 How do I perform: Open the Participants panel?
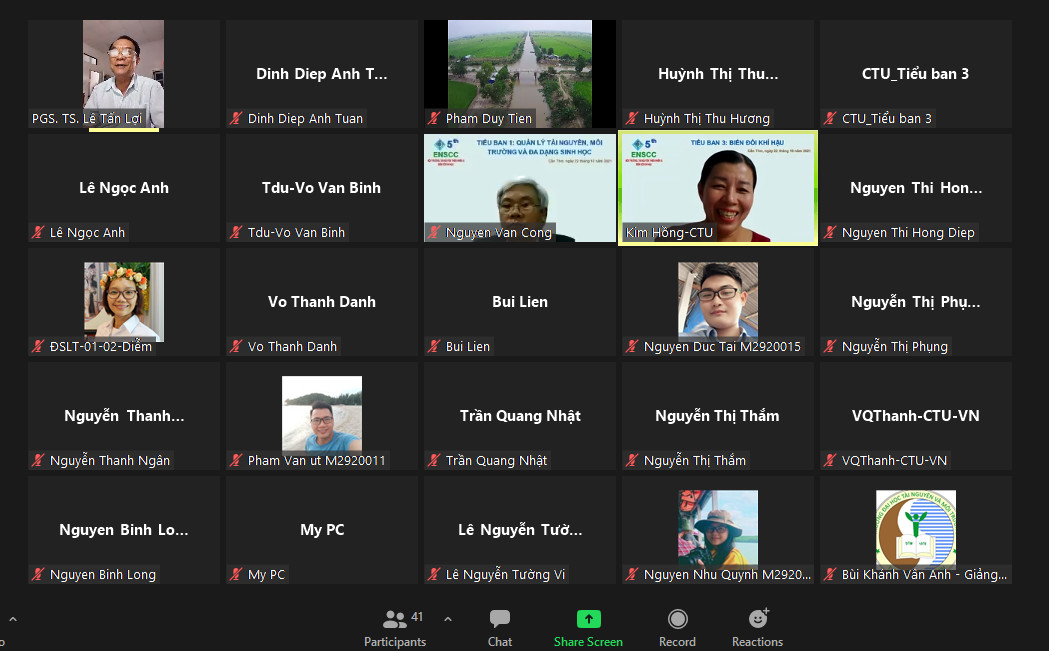pyautogui.click(x=395, y=628)
